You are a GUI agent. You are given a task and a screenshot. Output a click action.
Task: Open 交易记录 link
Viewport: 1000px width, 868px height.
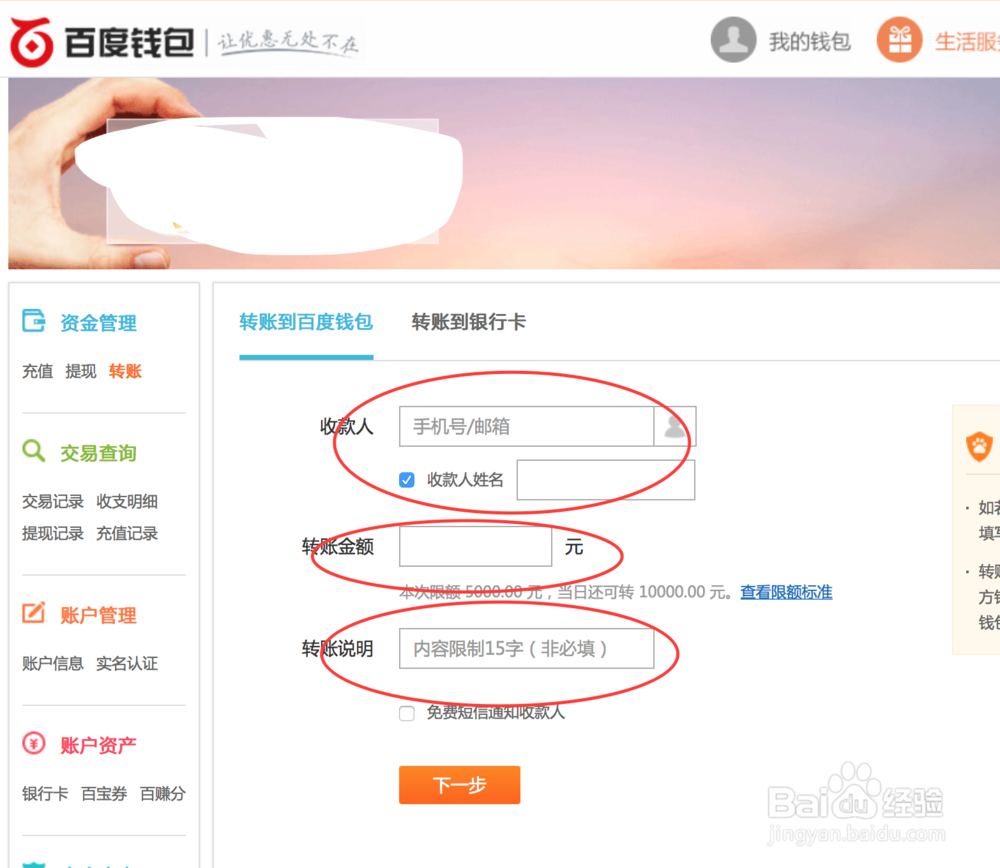53,501
